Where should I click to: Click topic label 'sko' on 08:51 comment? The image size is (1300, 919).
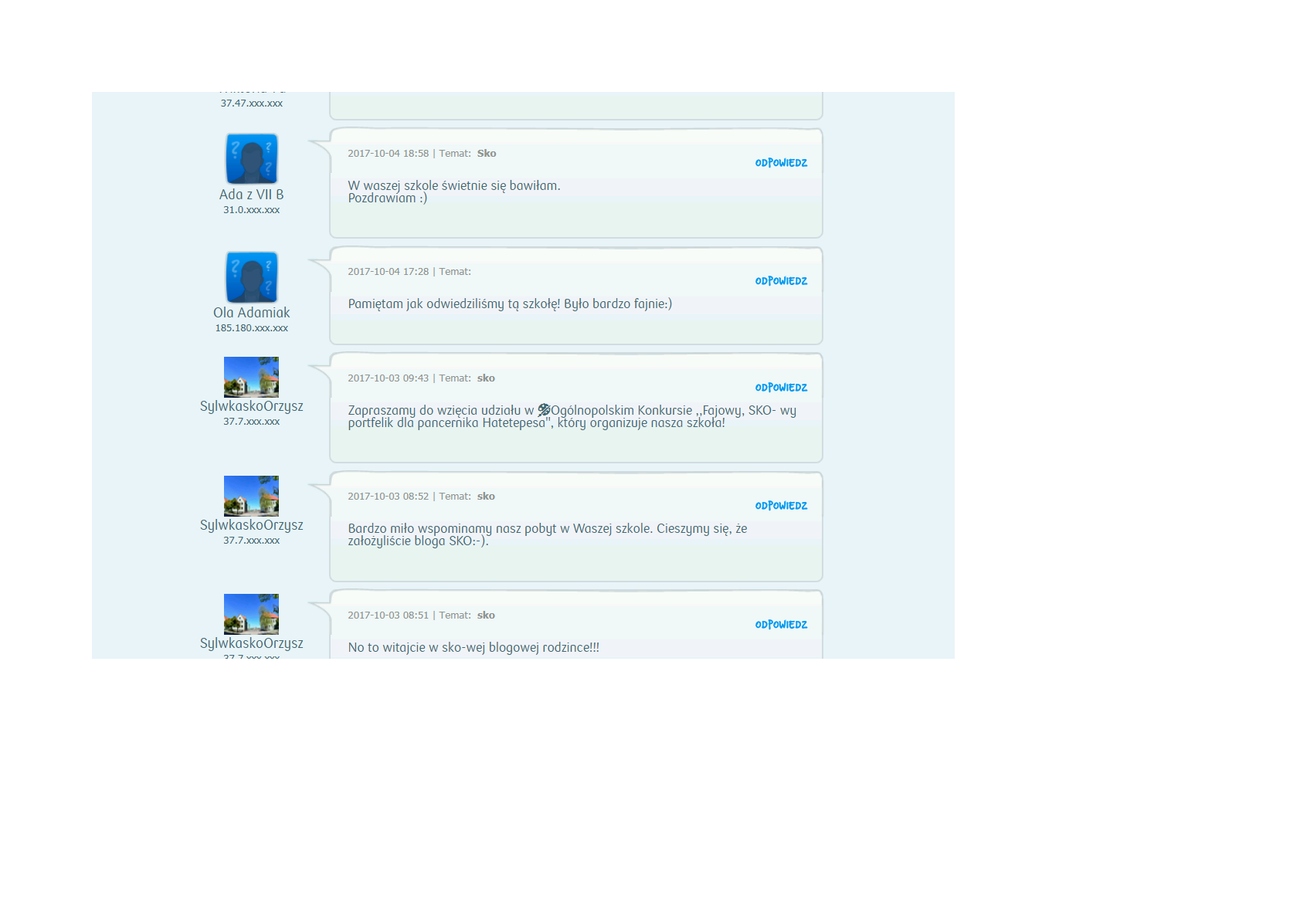click(486, 615)
